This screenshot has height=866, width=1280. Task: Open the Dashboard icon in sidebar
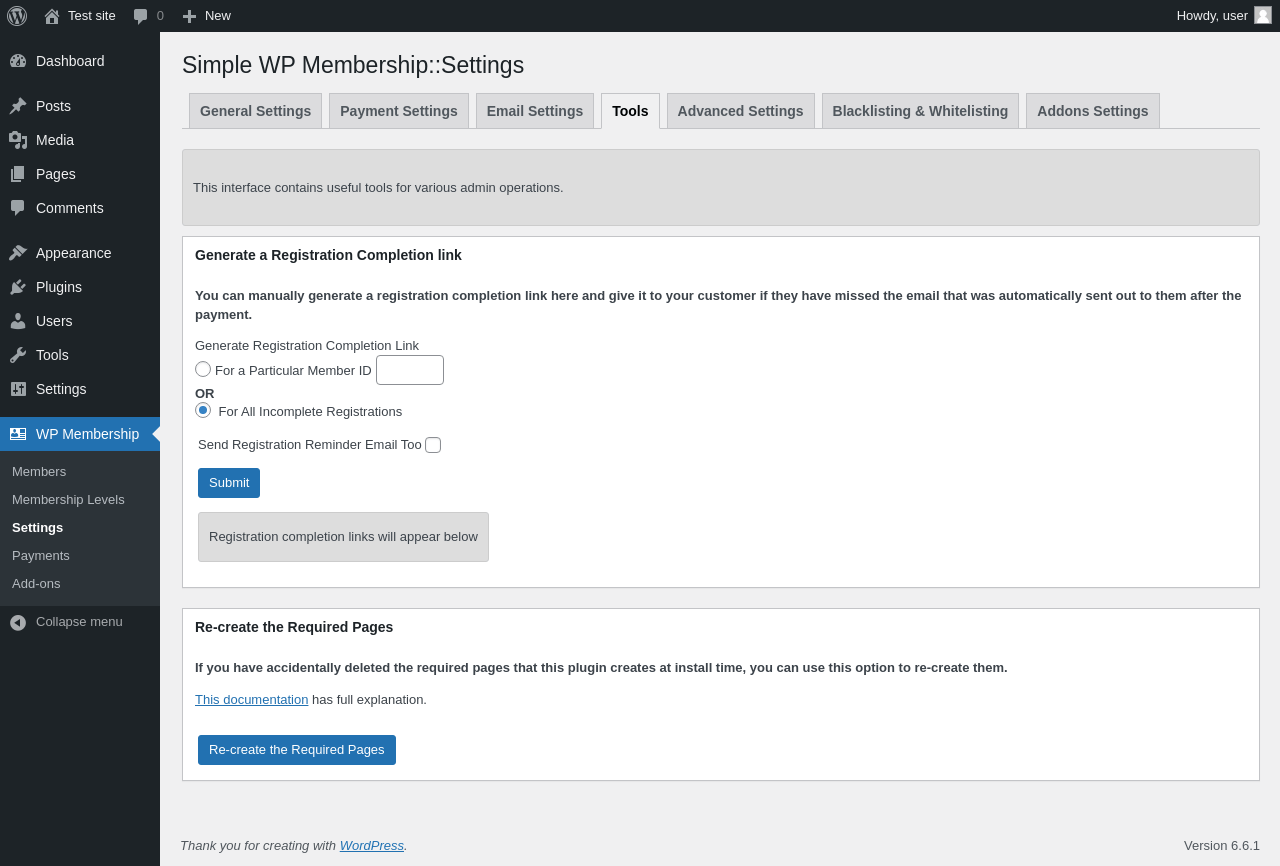point(18,61)
